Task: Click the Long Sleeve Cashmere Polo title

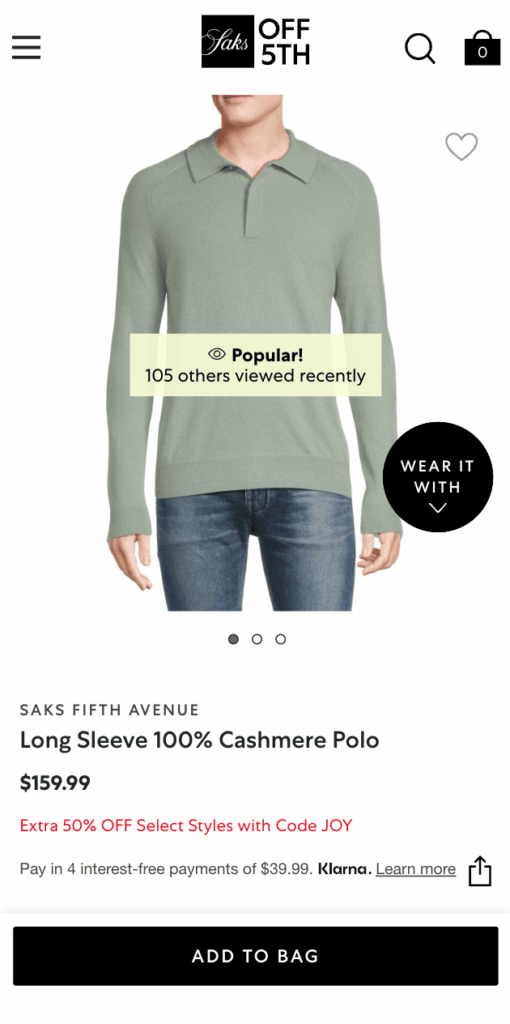Action: [x=199, y=741]
